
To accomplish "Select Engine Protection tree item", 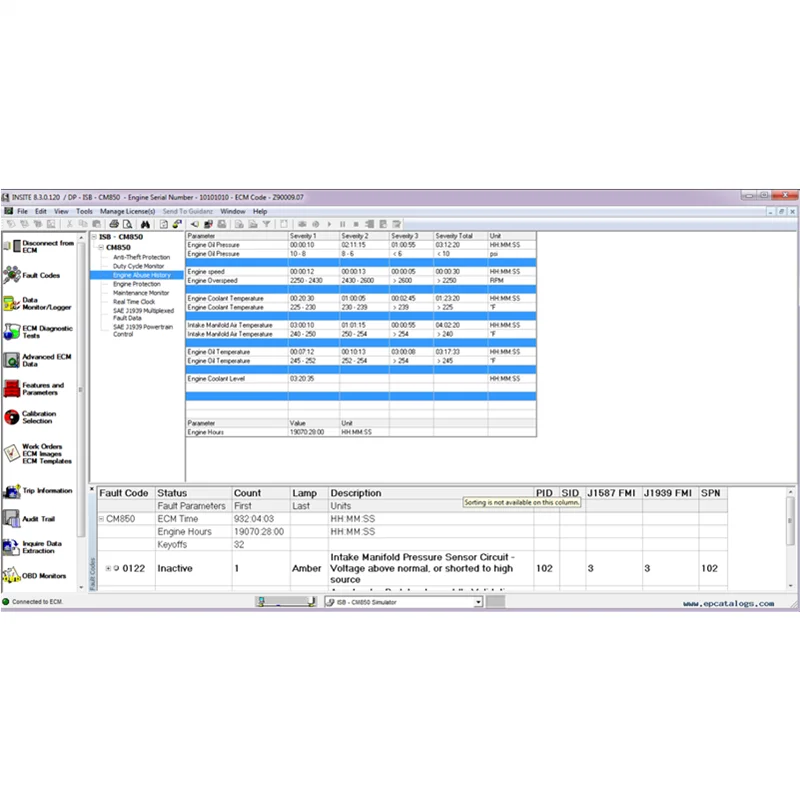I will tap(136, 284).
